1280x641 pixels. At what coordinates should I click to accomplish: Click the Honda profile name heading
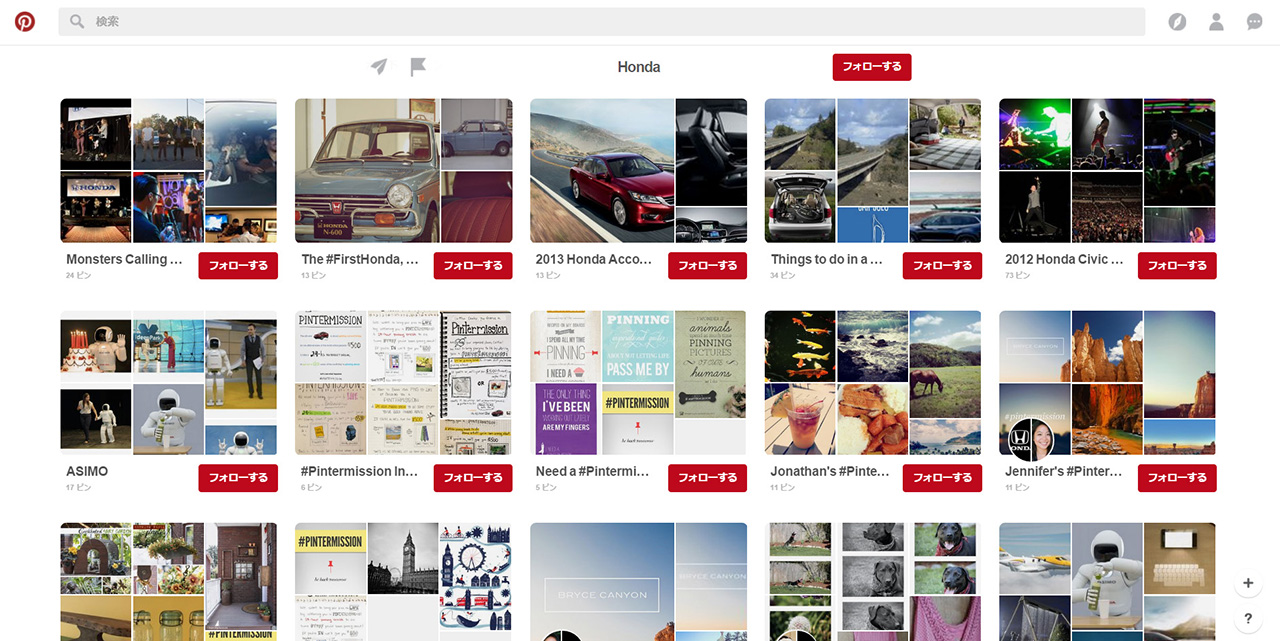click(639, 67)
